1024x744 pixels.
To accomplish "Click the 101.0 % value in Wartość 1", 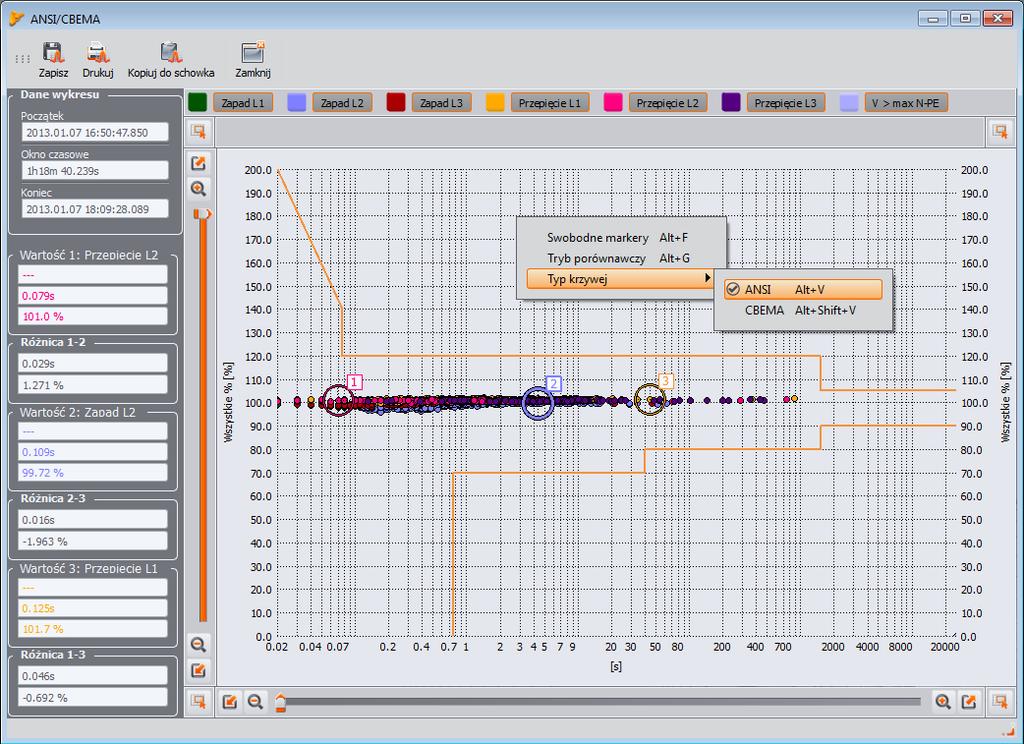I will pyautogui.click(x=93, y=316).
